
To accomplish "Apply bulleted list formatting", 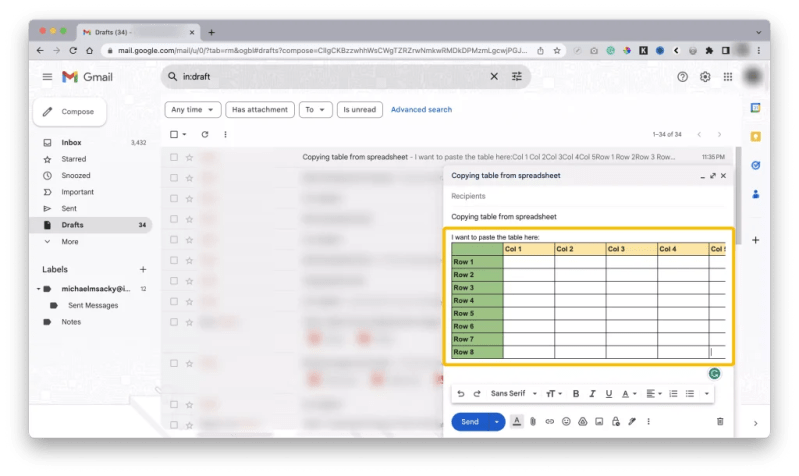I will tap(690, 394).
